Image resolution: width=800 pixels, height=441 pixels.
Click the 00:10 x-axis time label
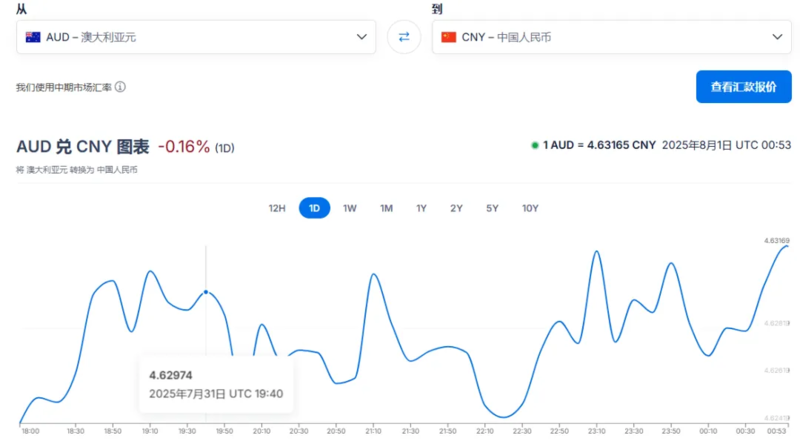708,431
